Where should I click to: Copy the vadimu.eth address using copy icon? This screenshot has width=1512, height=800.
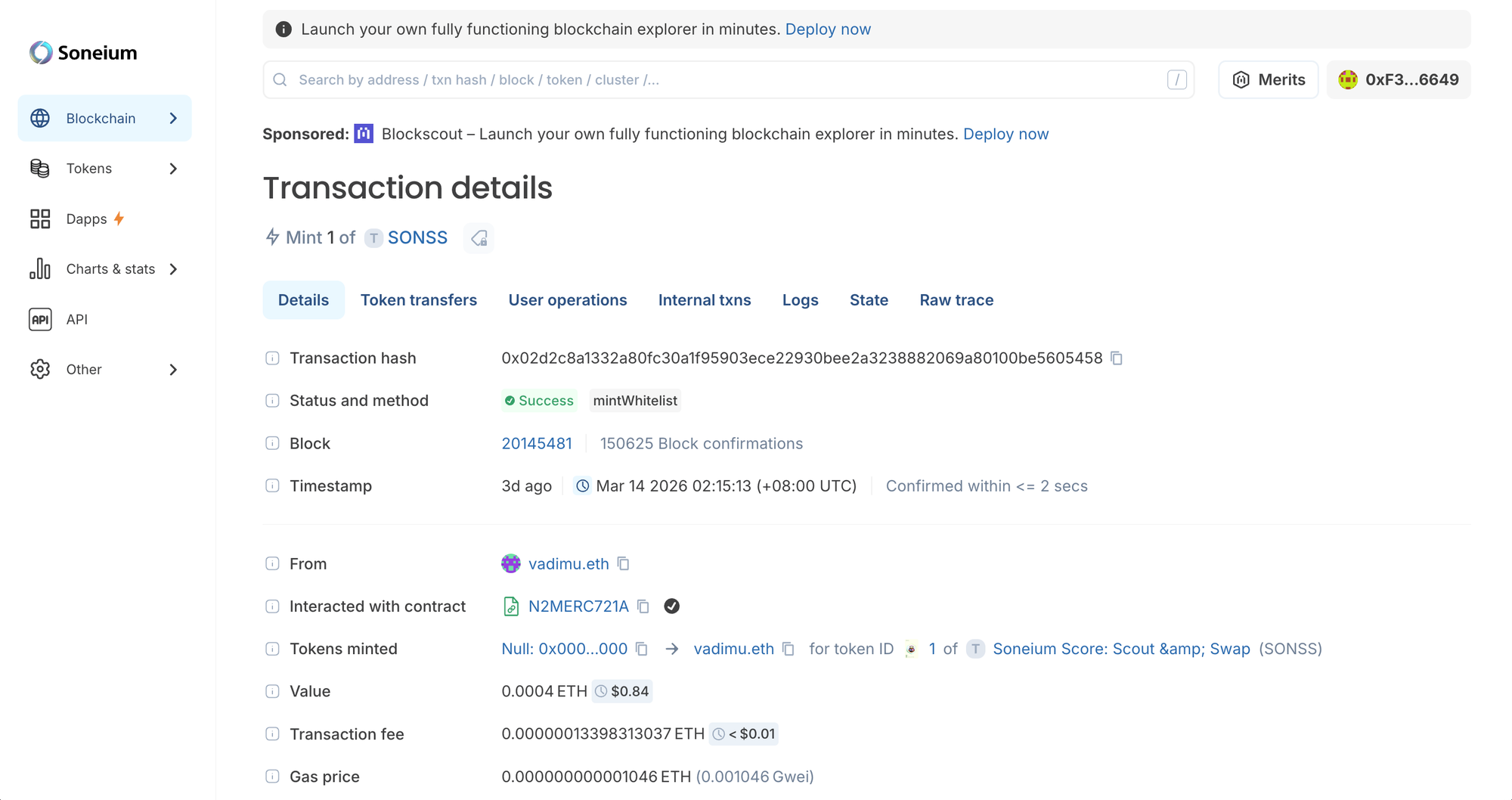point(623,563)
